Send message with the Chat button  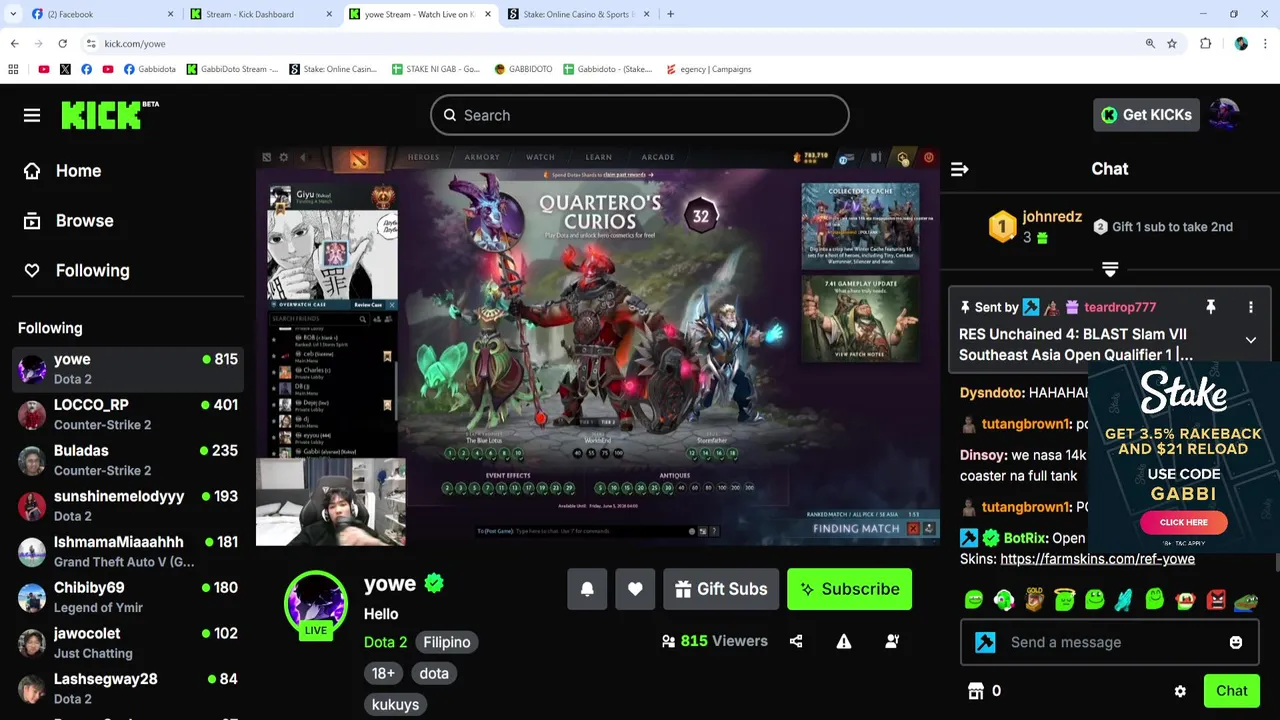point(1231,691)
